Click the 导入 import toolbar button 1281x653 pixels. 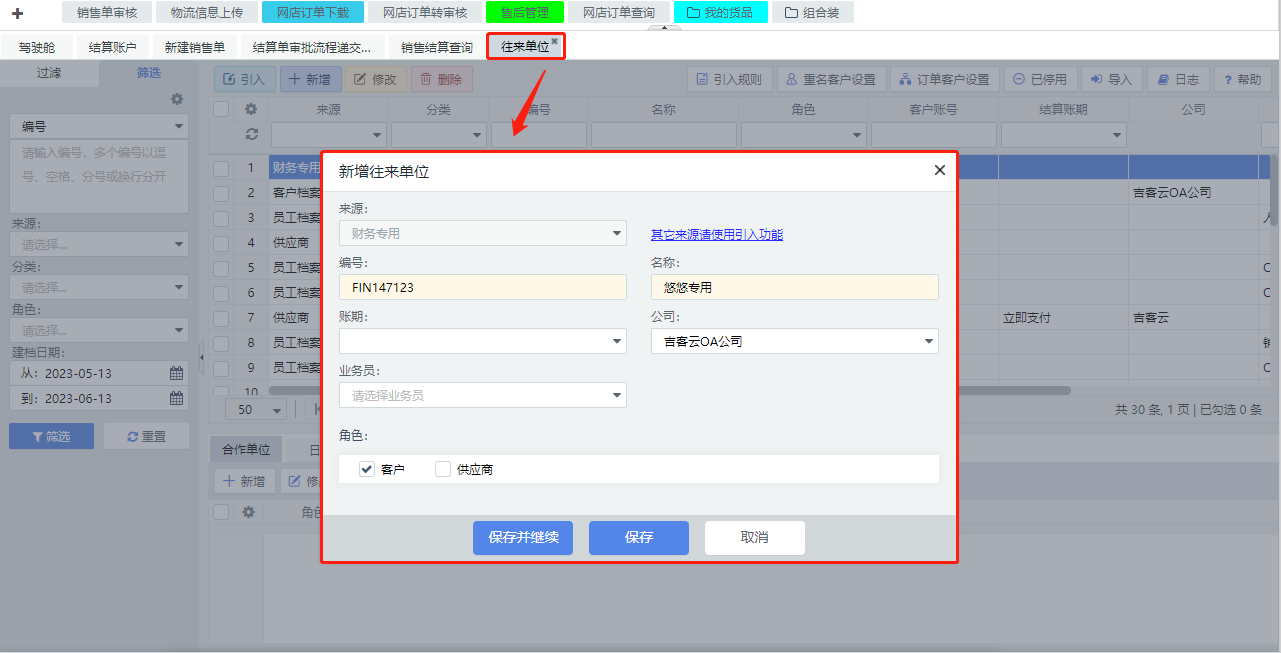coord(1112,80)
